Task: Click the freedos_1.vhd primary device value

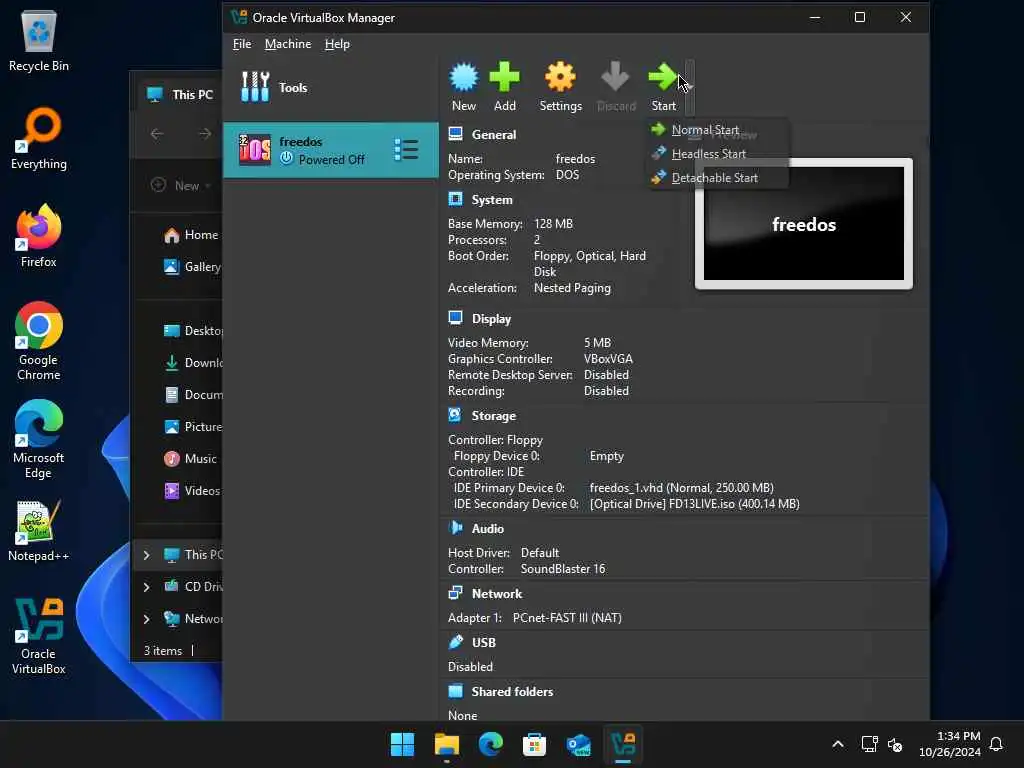Action: pos(681,488)
